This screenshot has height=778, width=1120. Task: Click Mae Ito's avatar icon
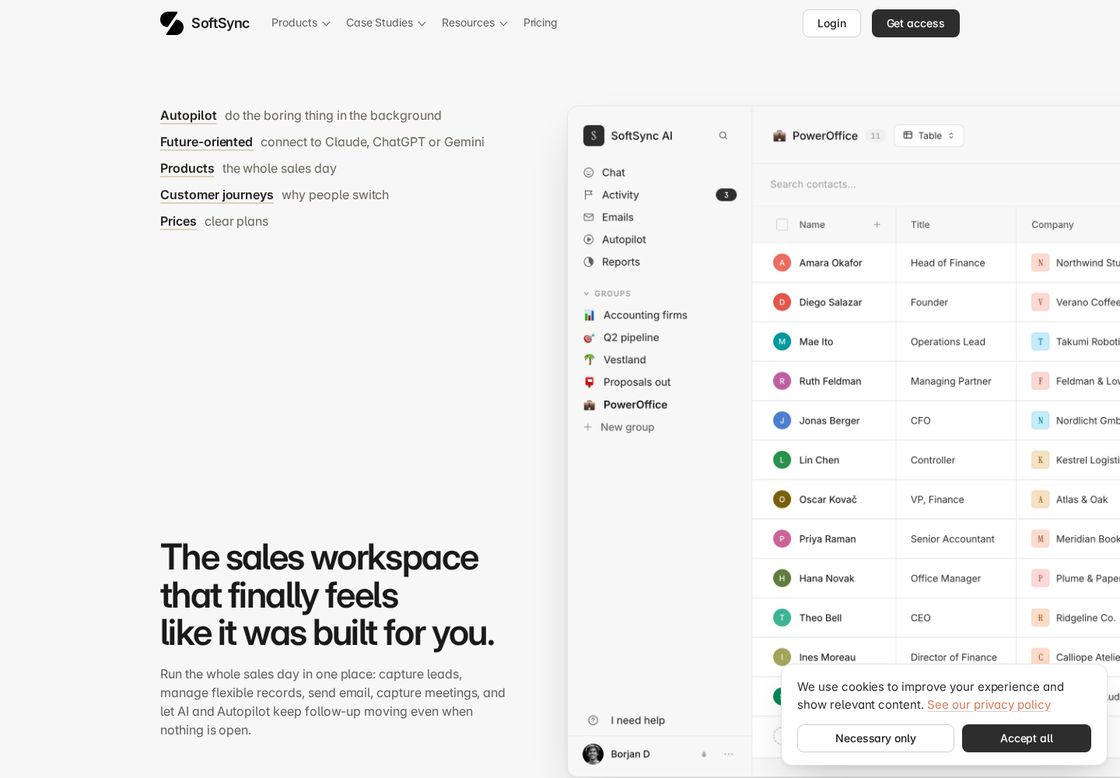(782, 341)
